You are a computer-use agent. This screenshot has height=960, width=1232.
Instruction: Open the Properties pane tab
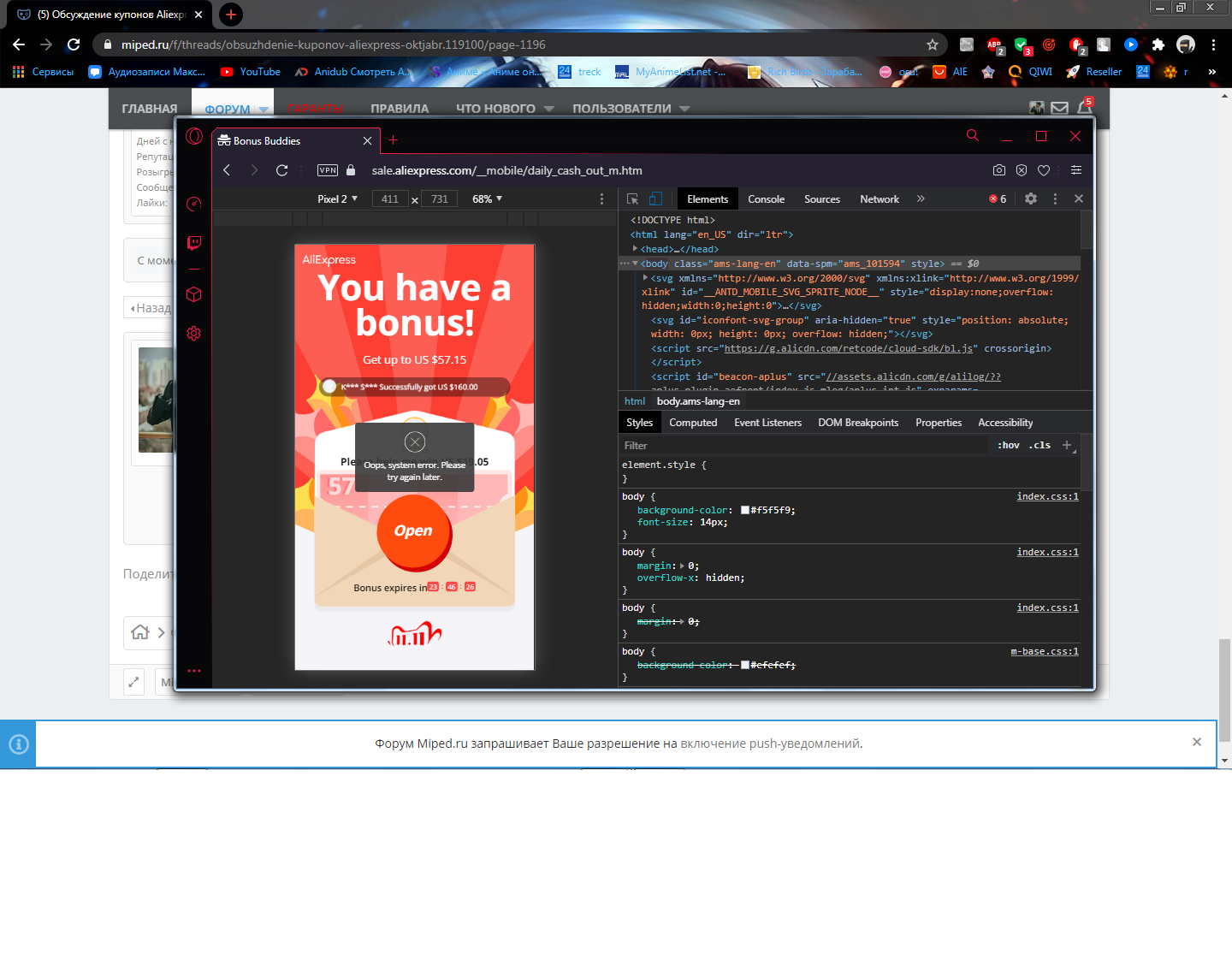tap(939, 423)
